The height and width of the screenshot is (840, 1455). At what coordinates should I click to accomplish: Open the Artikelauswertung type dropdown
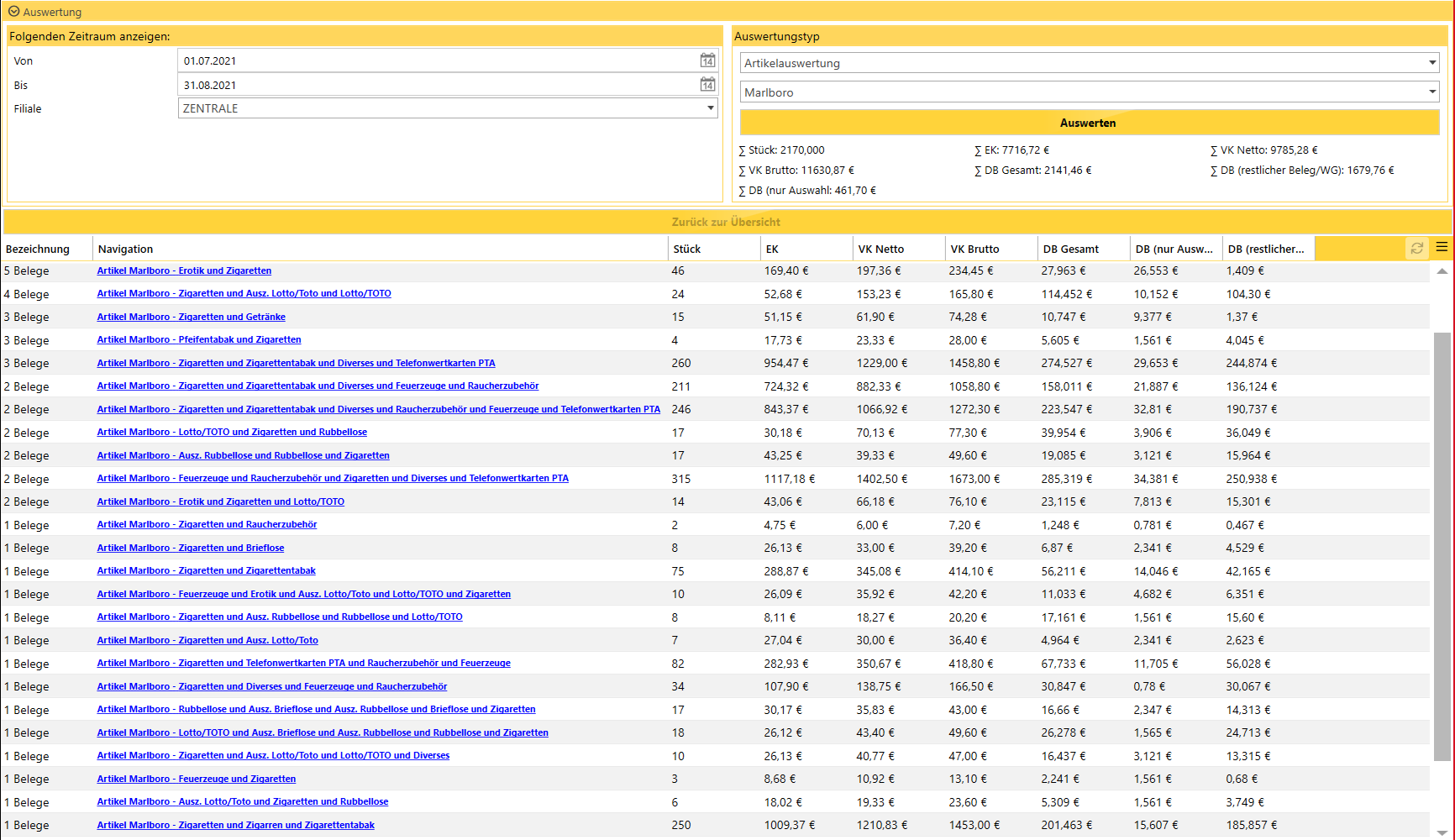click(1090, 63)
